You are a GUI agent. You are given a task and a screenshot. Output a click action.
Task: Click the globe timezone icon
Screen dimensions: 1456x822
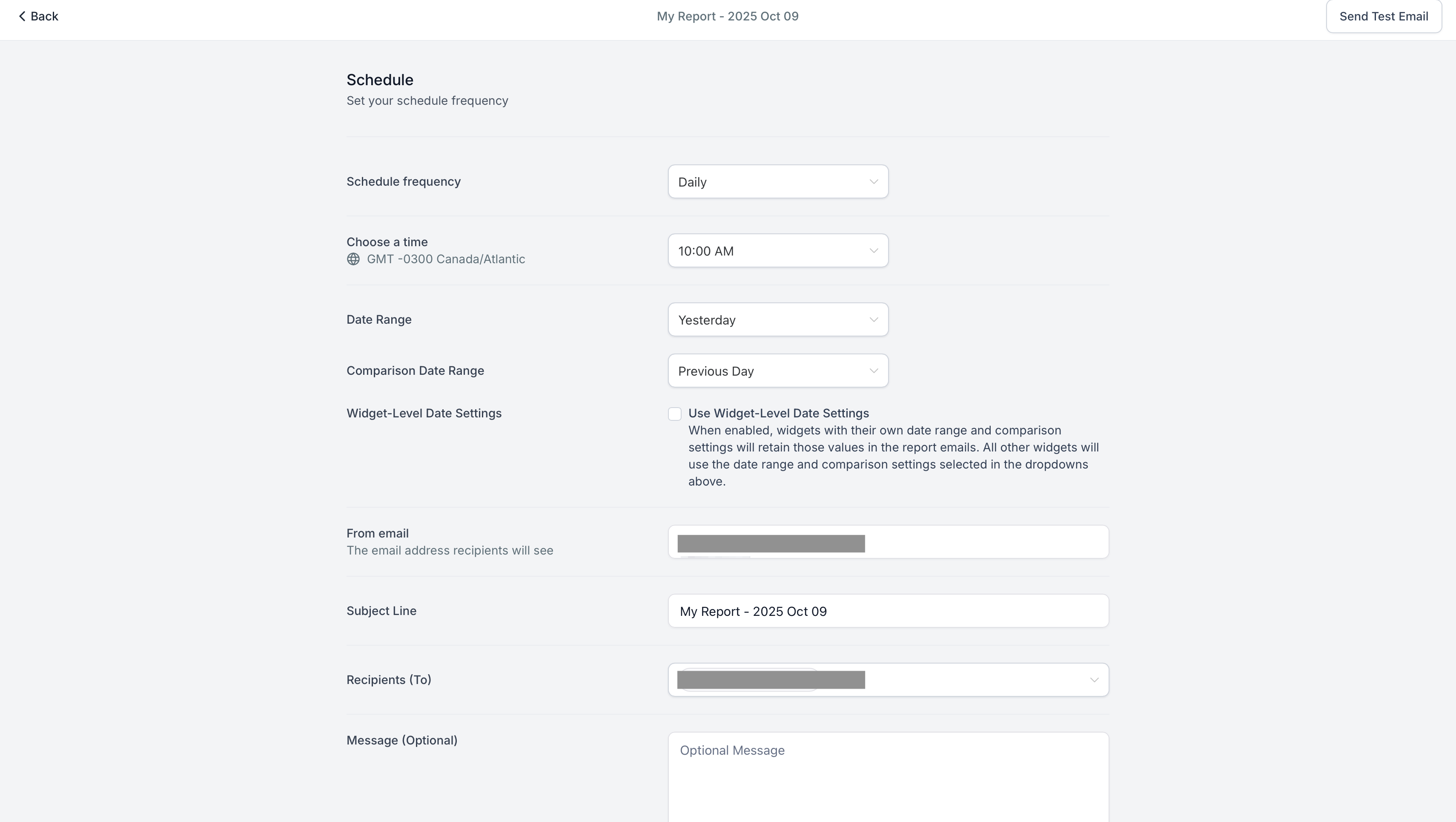click(353, 259)
